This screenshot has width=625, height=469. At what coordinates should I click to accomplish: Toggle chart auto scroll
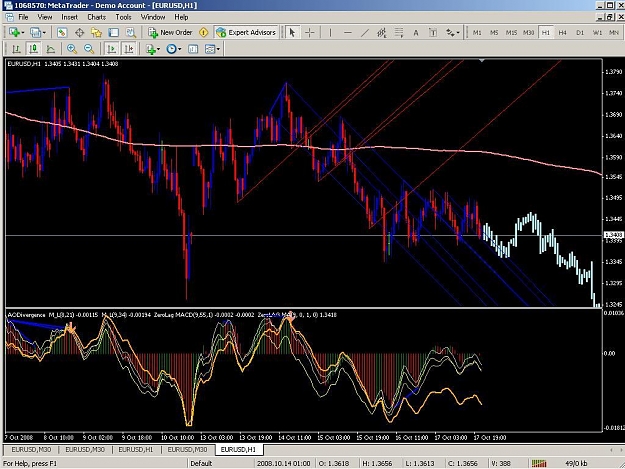[112, 49]
